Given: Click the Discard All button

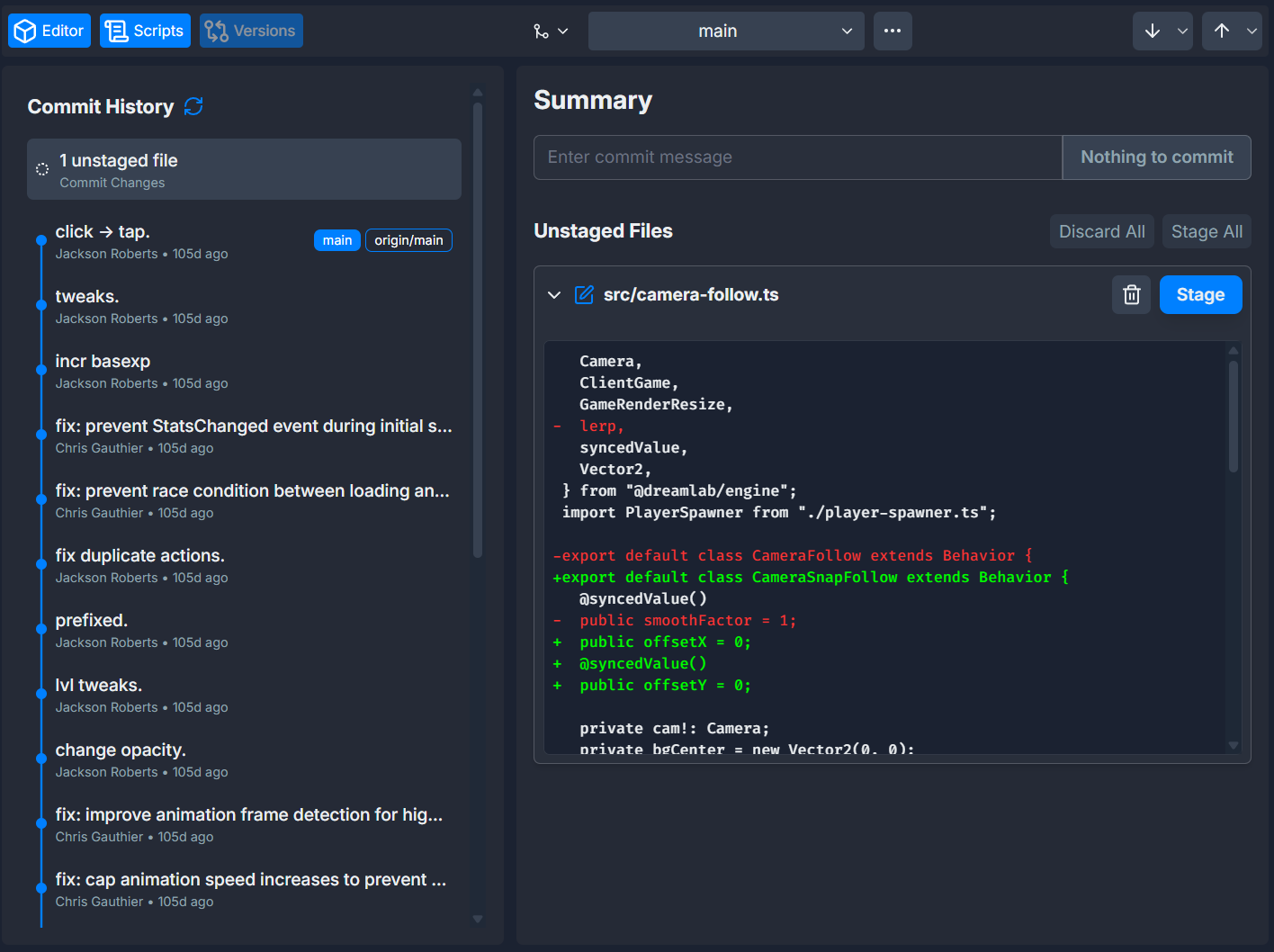Looking at the screenshot, I should click(x=1101, y=231).
